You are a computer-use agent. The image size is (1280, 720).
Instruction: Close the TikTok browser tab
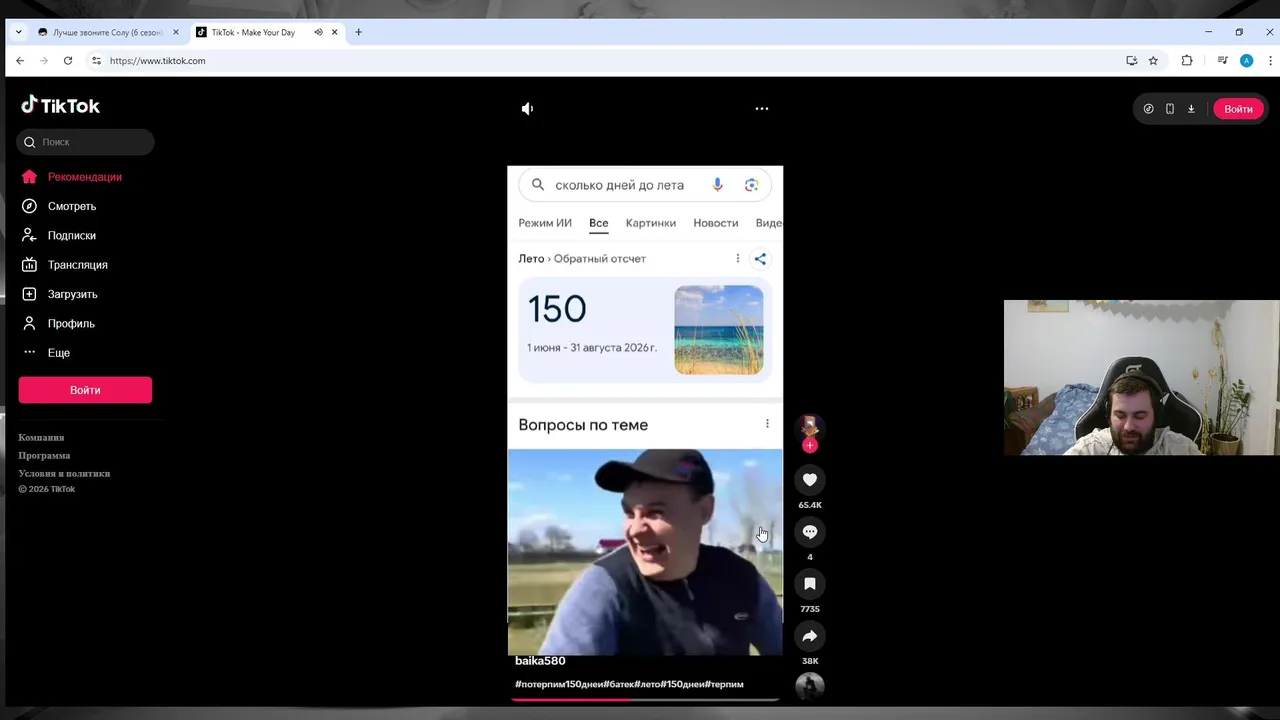pyautogui.click(x=335, y=32)
